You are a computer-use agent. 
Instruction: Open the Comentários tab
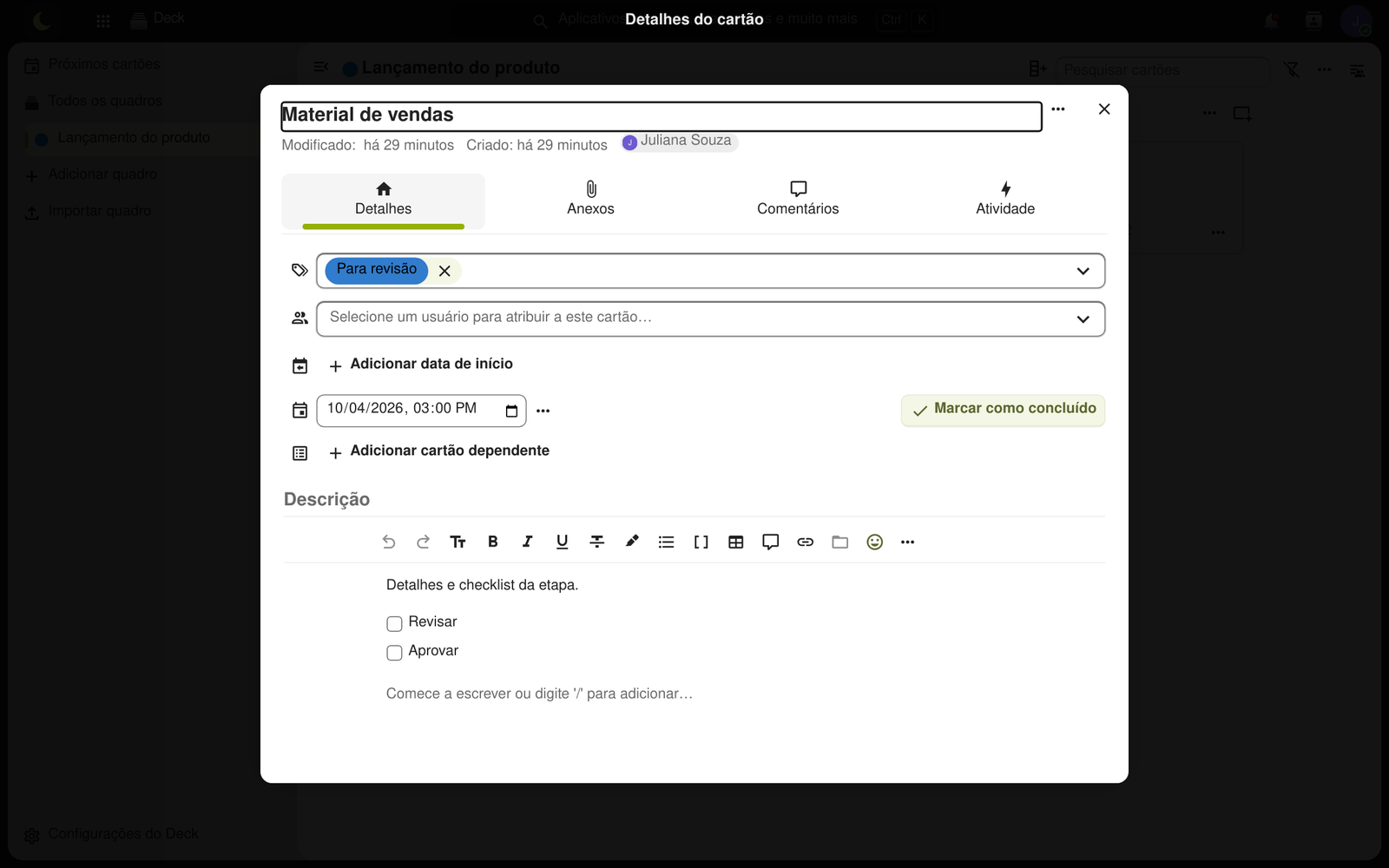click(x=798, y=201)
